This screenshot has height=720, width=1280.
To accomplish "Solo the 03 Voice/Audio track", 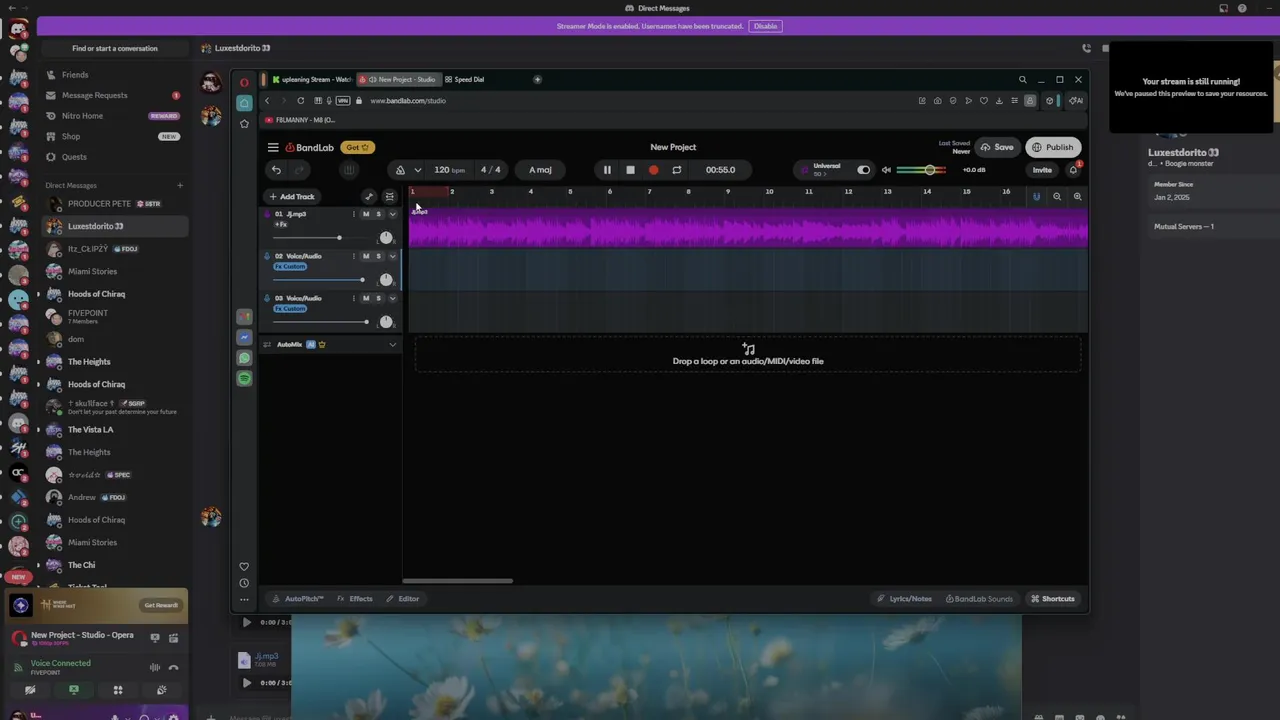I will point(378,298).
